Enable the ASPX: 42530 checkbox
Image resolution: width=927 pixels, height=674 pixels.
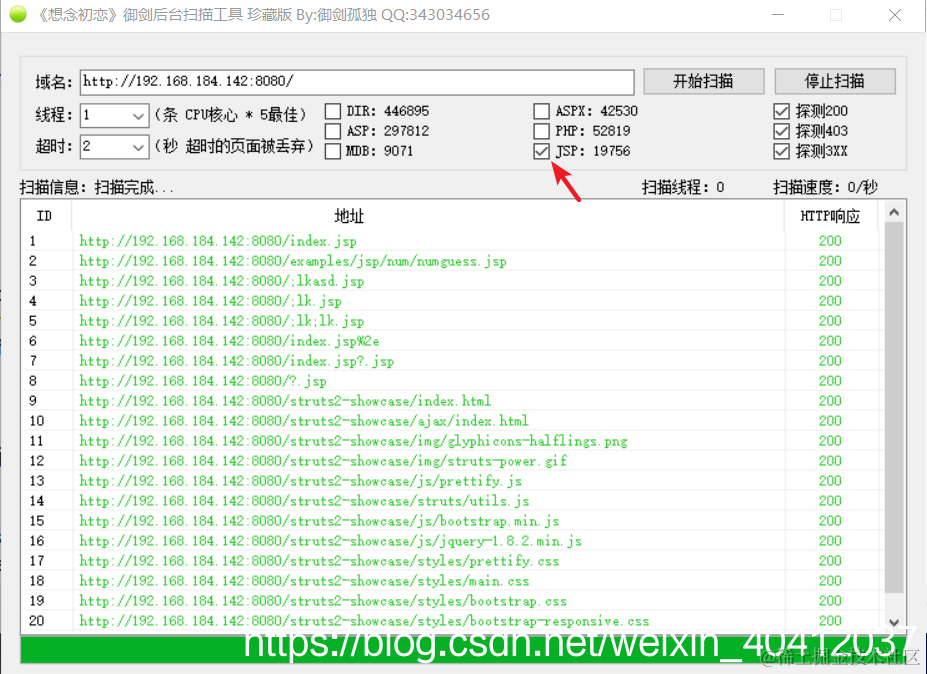(542, 111)
